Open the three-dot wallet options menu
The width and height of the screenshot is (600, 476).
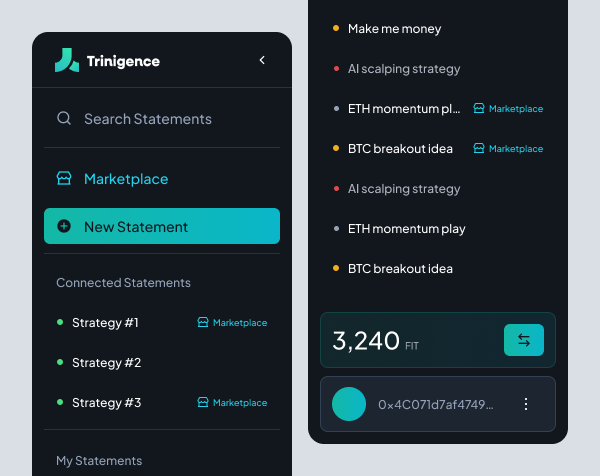[x=526, y=404]
